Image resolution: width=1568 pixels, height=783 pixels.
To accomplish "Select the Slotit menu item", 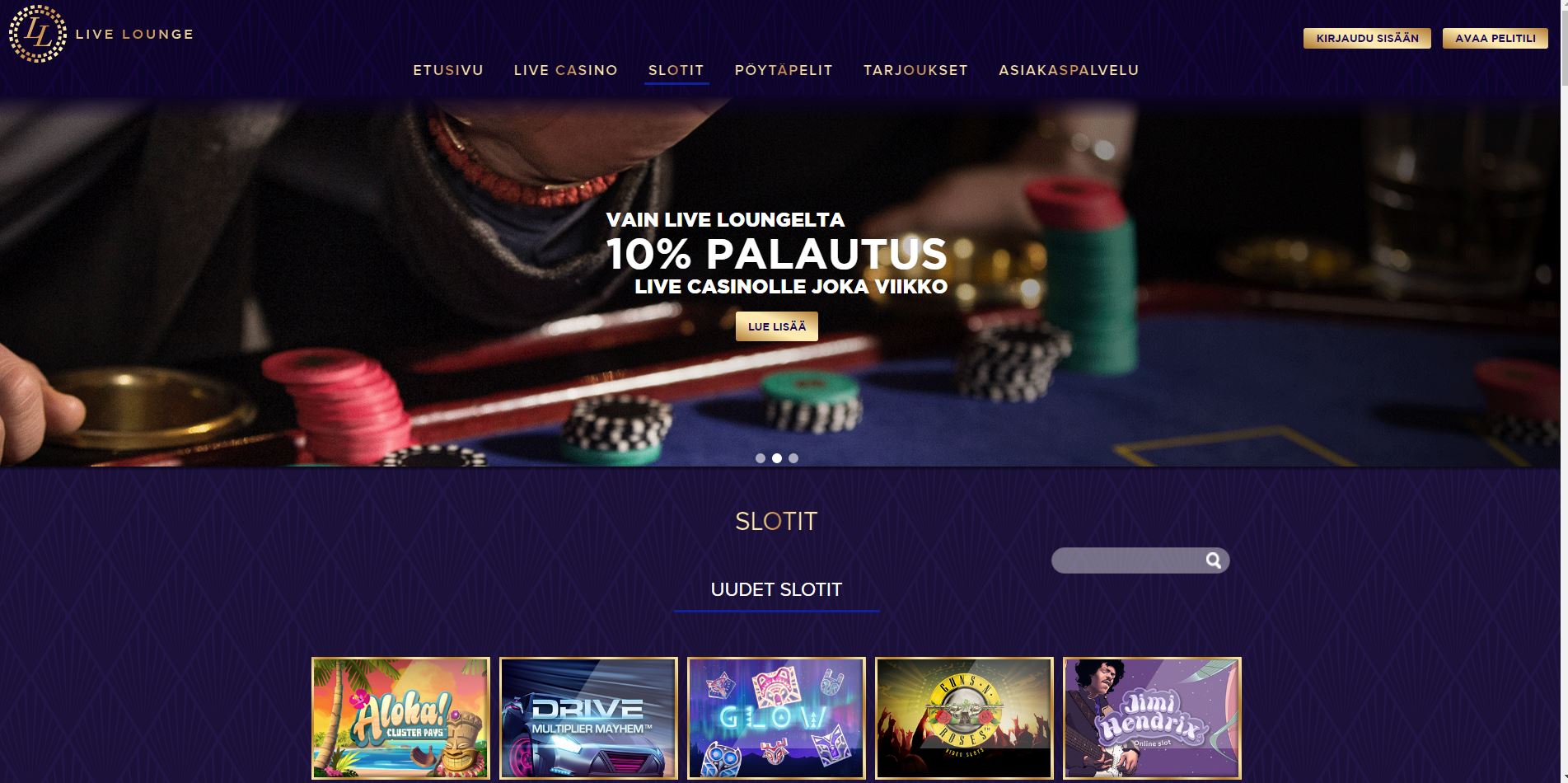I will click(x=676, y=70).
